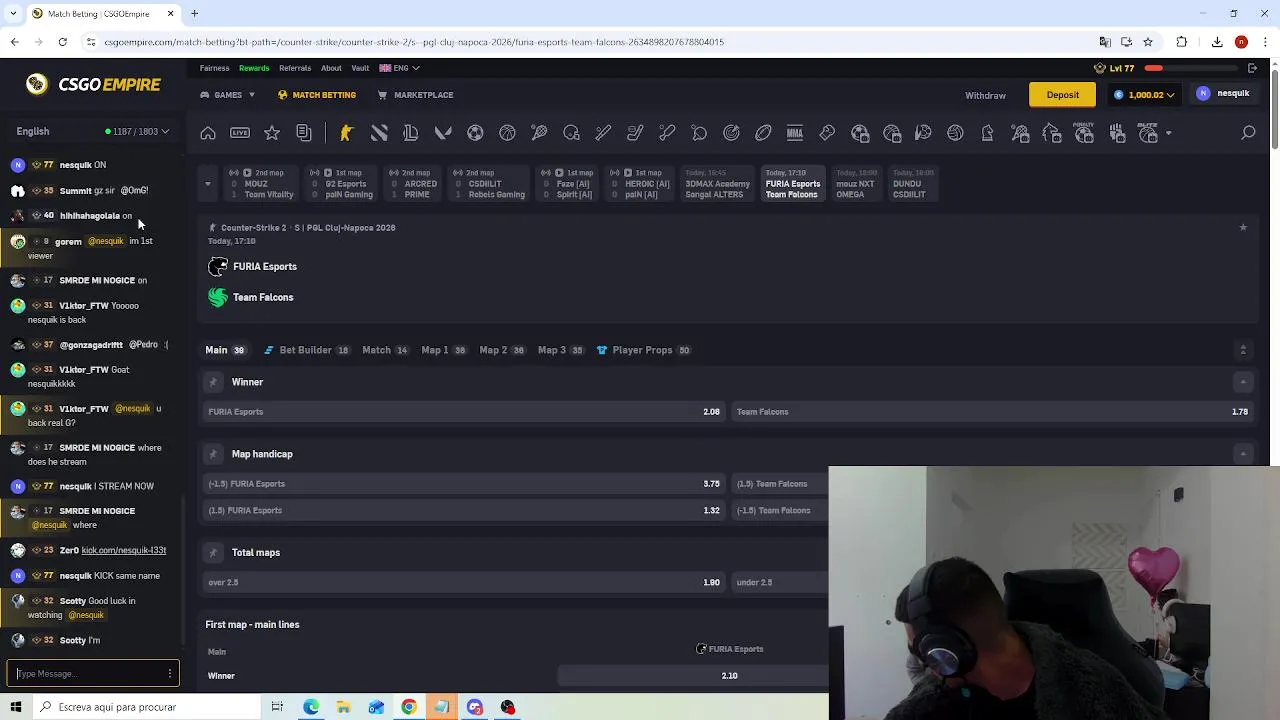Switch to the Map 2 tab
The image size is (1280, 720).
click(502, 350)
